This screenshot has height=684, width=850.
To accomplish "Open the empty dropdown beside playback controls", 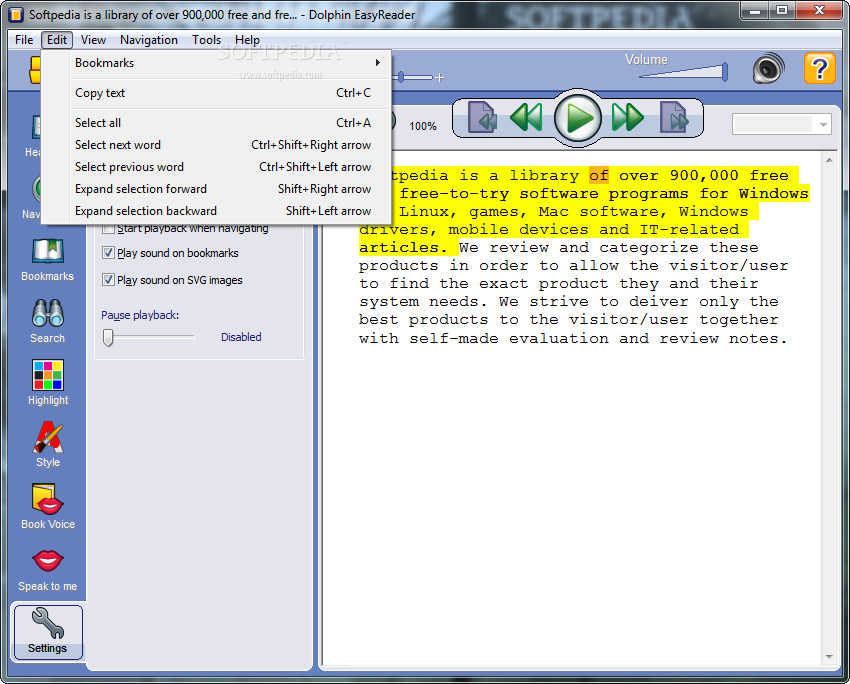I will [x=781, y=124].
